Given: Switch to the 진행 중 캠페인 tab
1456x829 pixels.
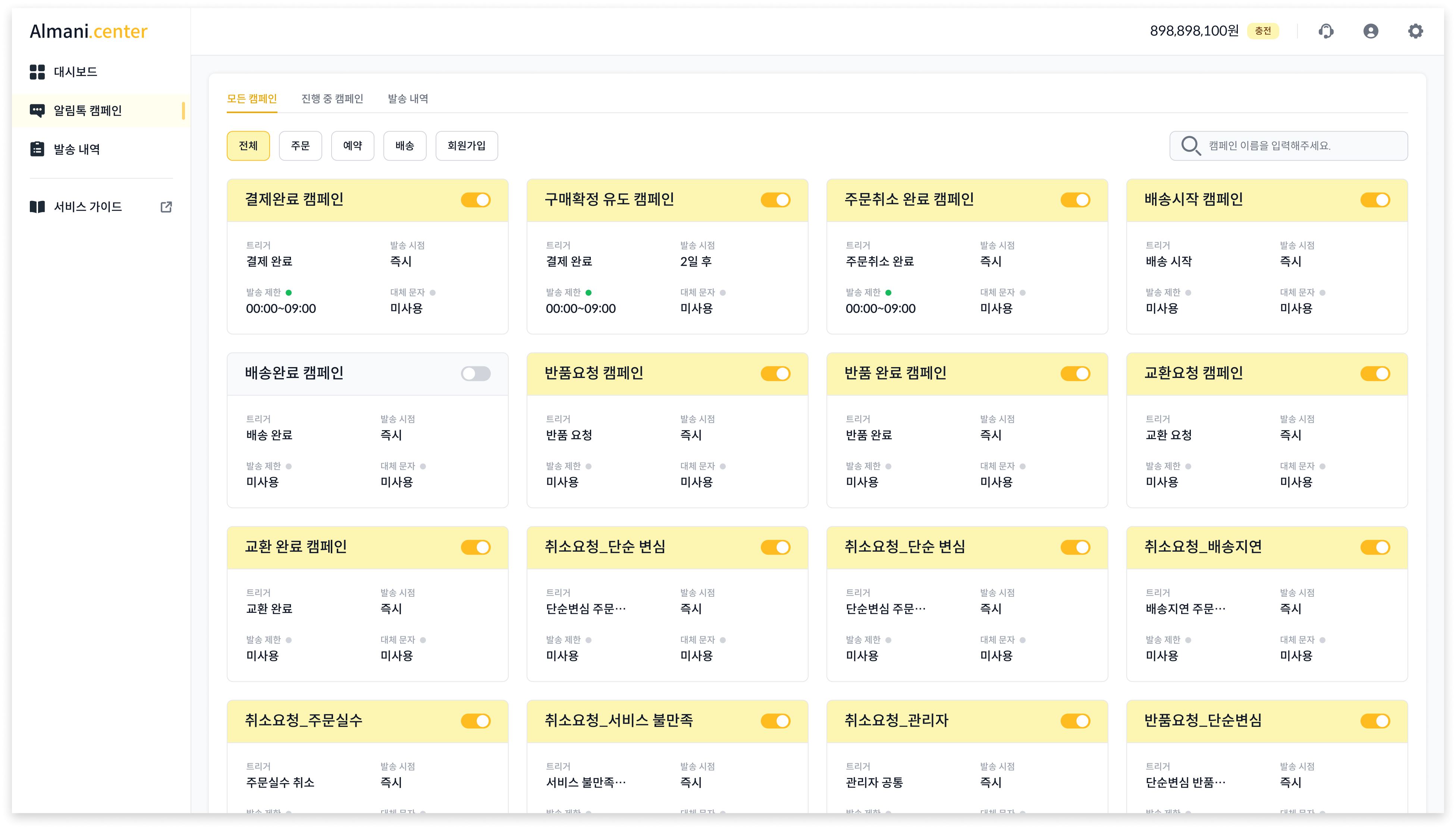Looking at the screenshot, I should point(332,98).
